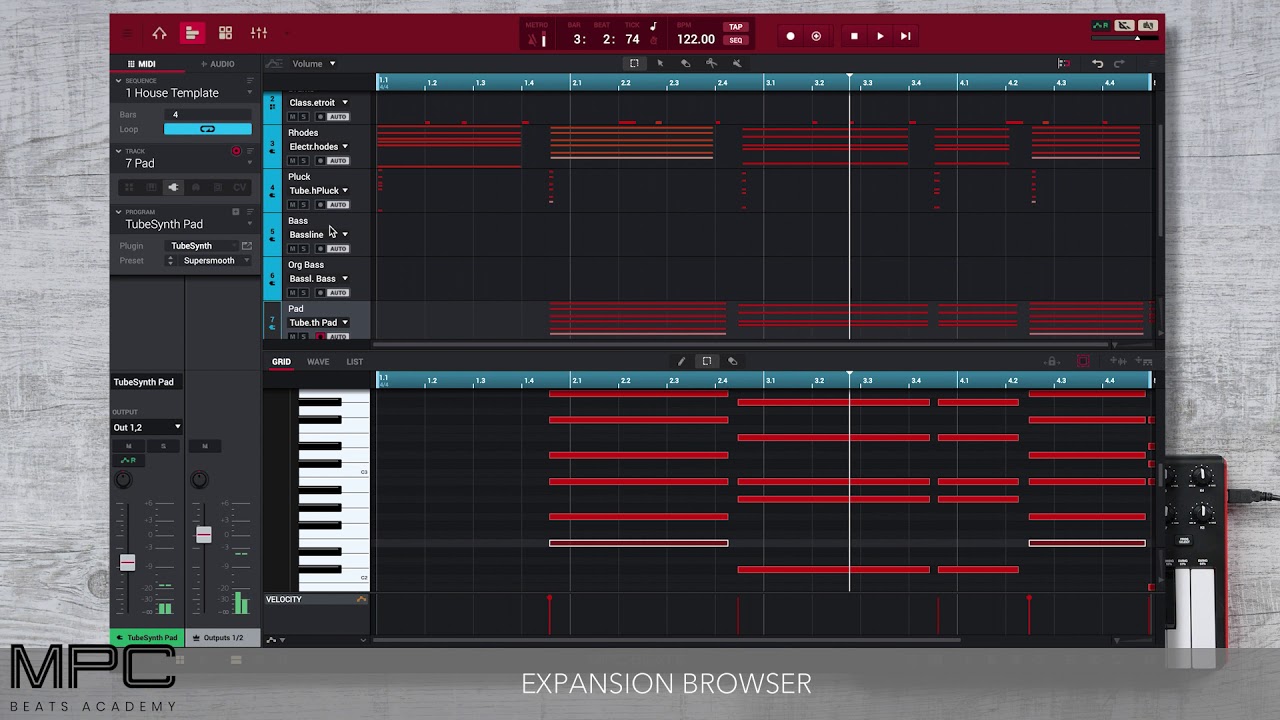The height and width of the screenshot is (720, 1280).
Task: Solo the TubeSynth Pad mixer channel
Action: click(162, 446)
